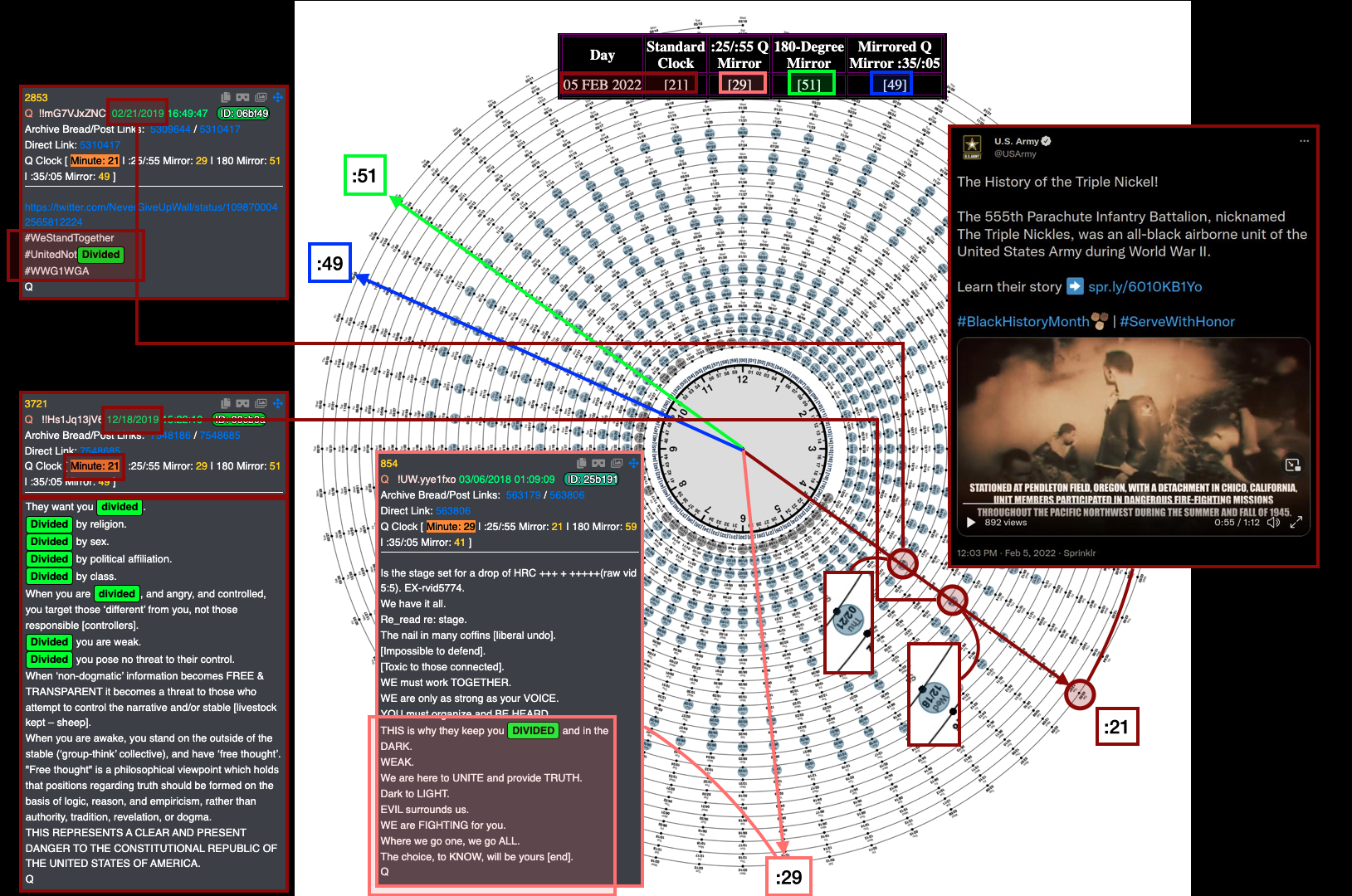Viewport: 1352px width, 896px height.
Task: Mute the tweet video volume
Action: click(x=1274, y=522)
